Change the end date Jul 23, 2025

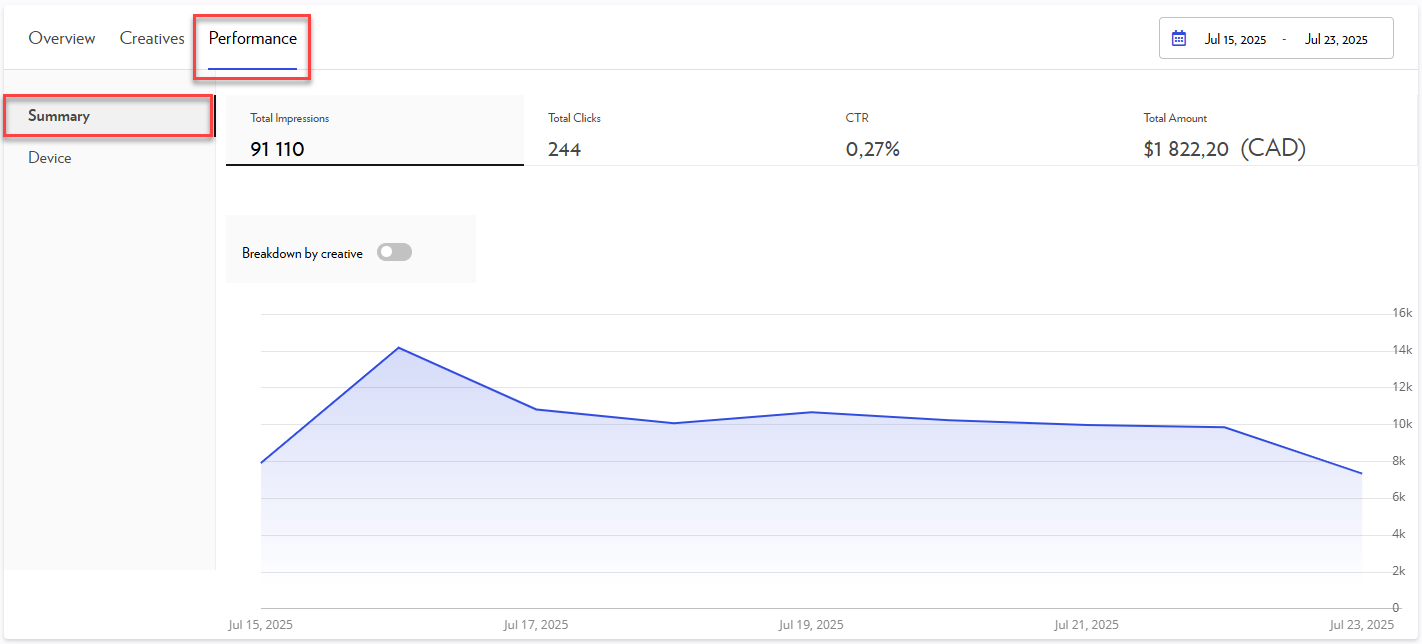click(1336, 40)
